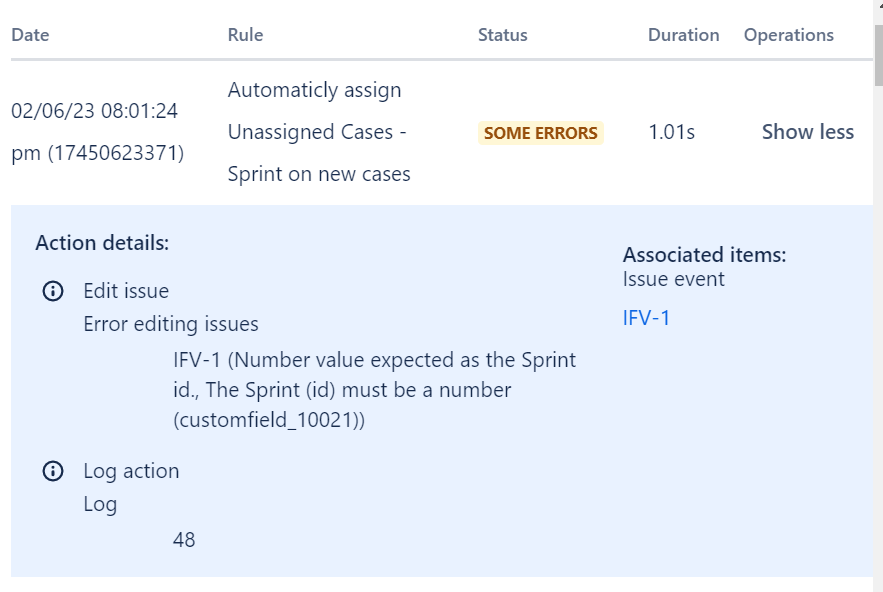883x592 pixels.
Task: Click the Rule column header
Action: point(246,35)
